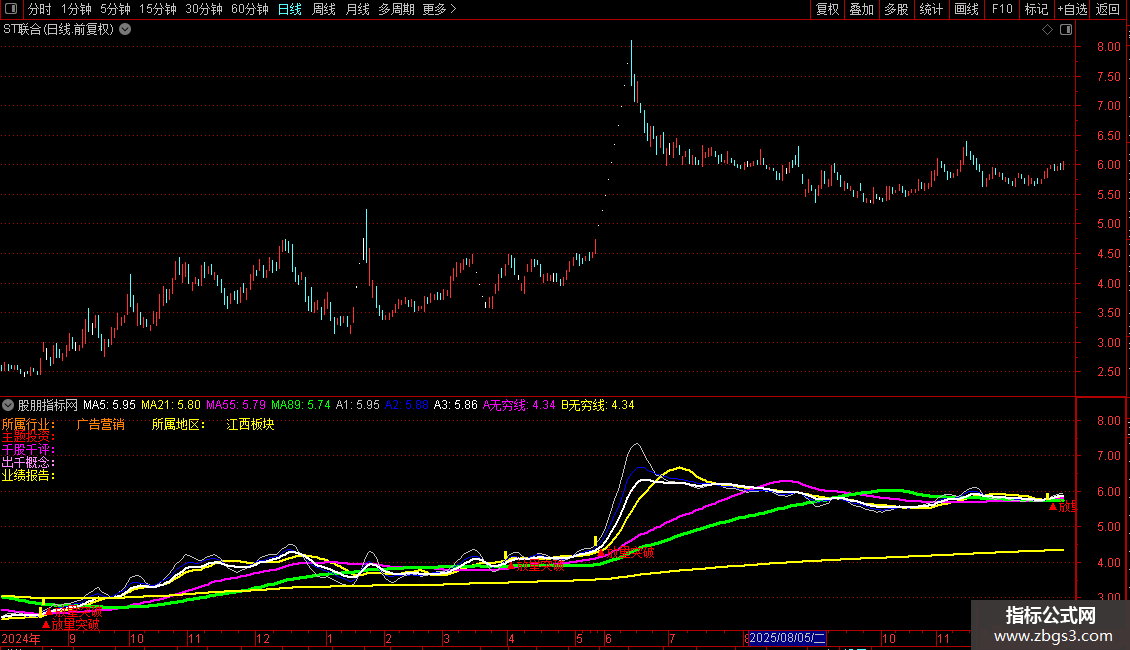Toggle the side panel icon beside the diamond
Viewport: 1130px width, 650px height.
click(x=1066, y=30)
